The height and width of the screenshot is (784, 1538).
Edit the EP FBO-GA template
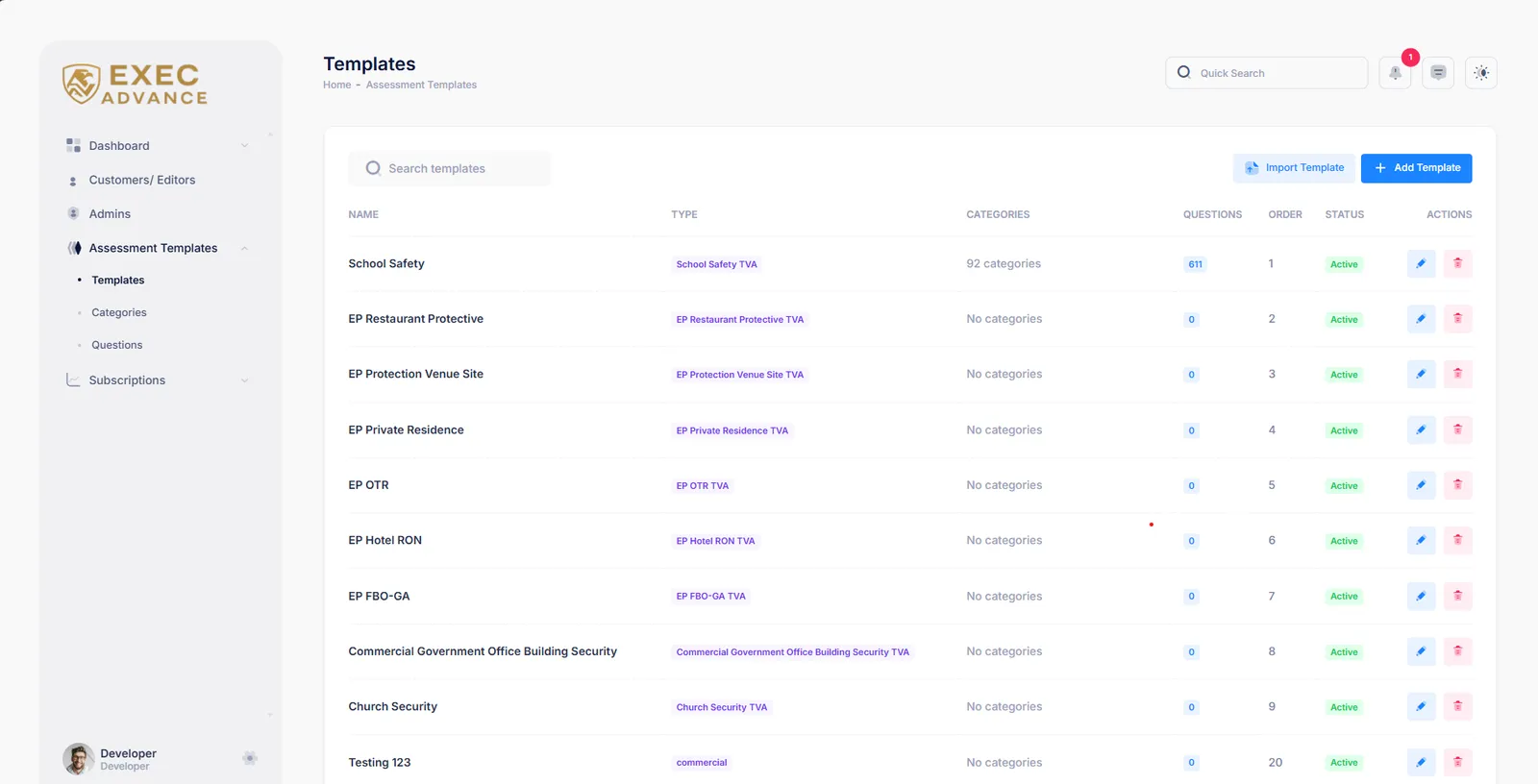tap(1421, 596)
